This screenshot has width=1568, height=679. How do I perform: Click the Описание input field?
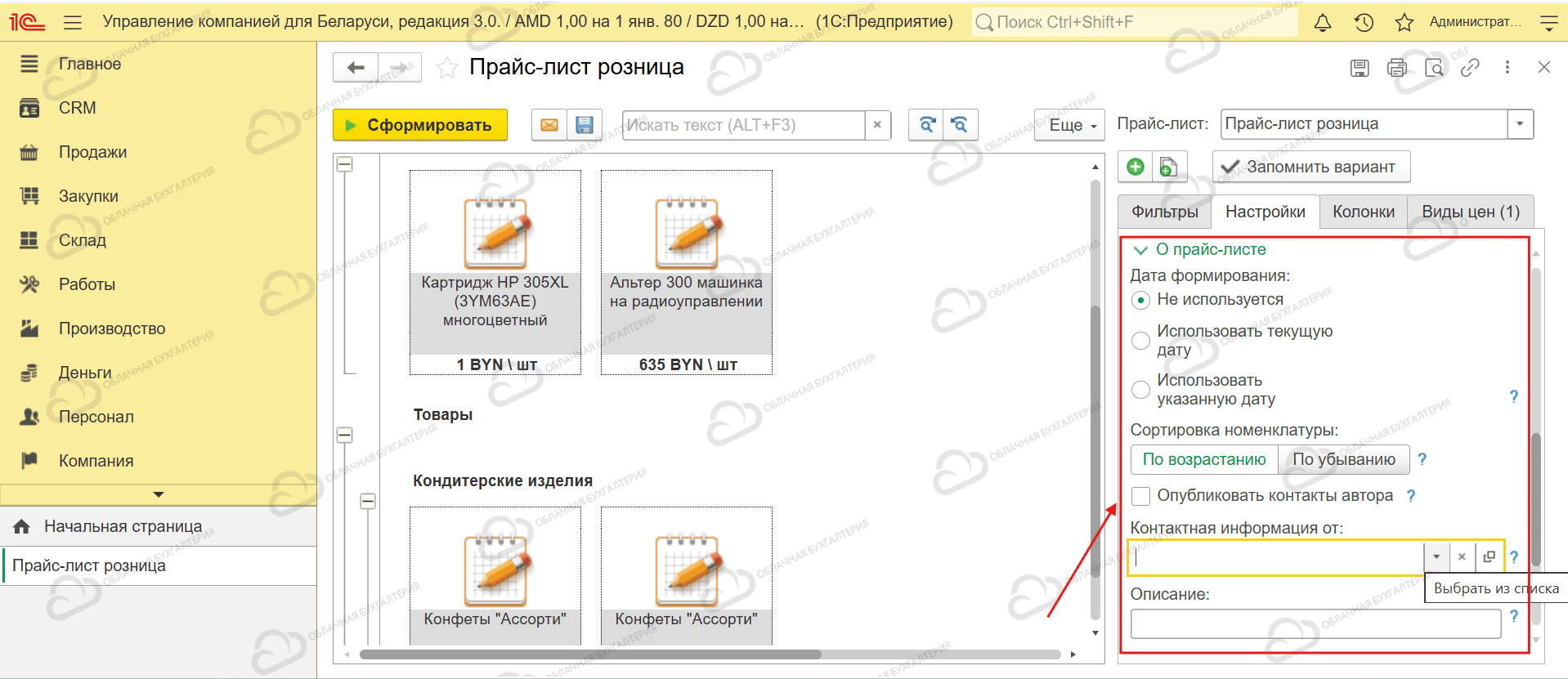[1315, 624]
